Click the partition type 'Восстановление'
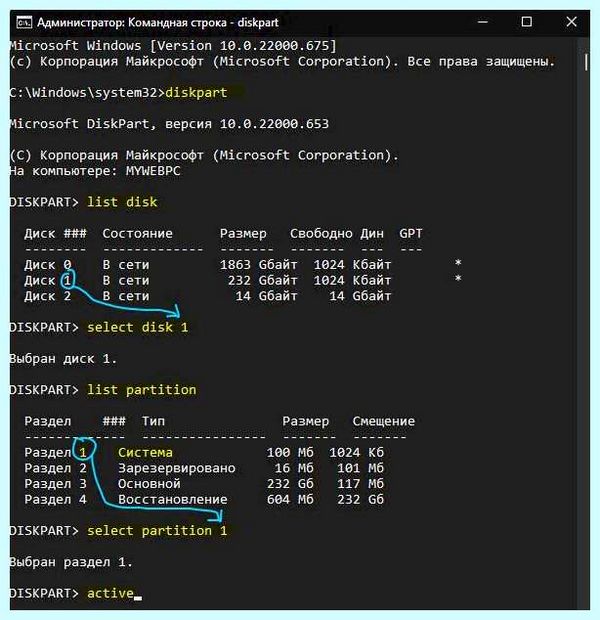The image size is (600, 620). point(173,499)
